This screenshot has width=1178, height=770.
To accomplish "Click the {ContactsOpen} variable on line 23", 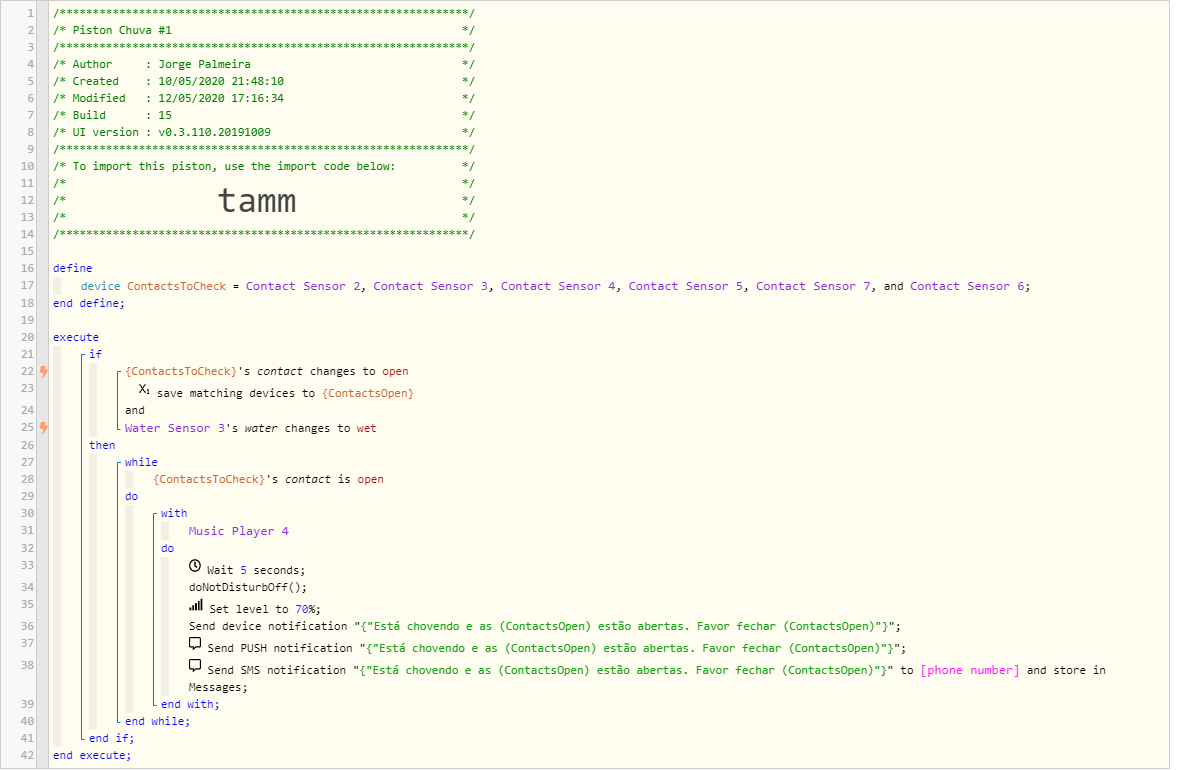I will pos(367,394).
